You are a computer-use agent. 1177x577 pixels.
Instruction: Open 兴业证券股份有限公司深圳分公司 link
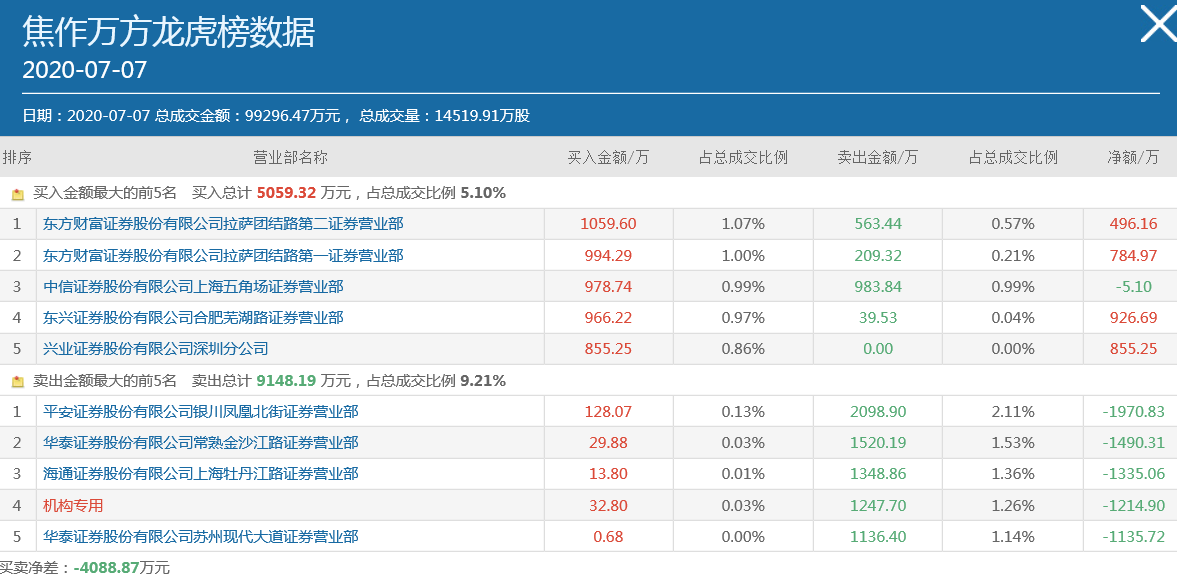coord(155,349)
